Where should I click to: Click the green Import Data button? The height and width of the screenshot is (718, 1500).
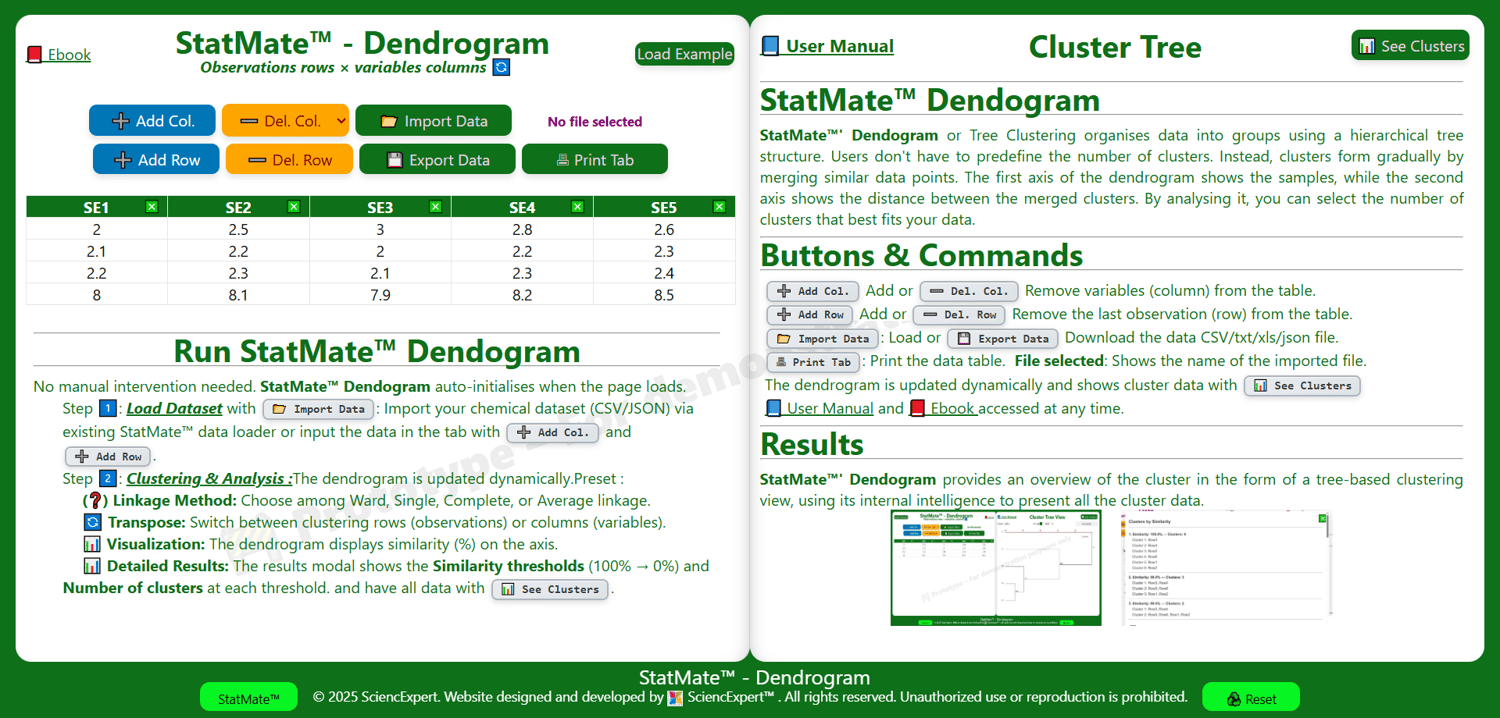coord(433,121)
